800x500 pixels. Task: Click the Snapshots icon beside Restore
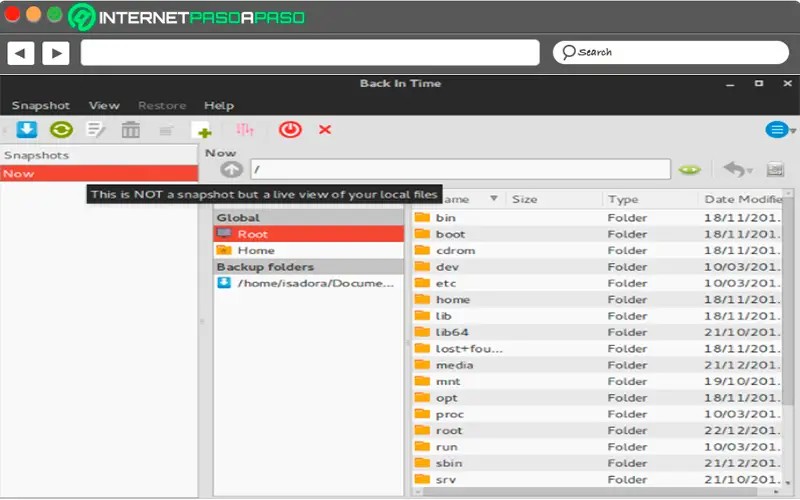pos(775,169)
